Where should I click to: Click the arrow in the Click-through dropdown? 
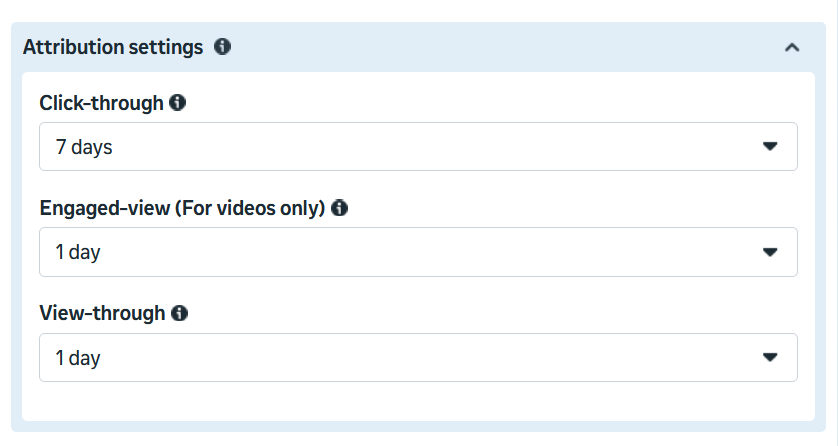pyautogui.click(x=770, y=147)
